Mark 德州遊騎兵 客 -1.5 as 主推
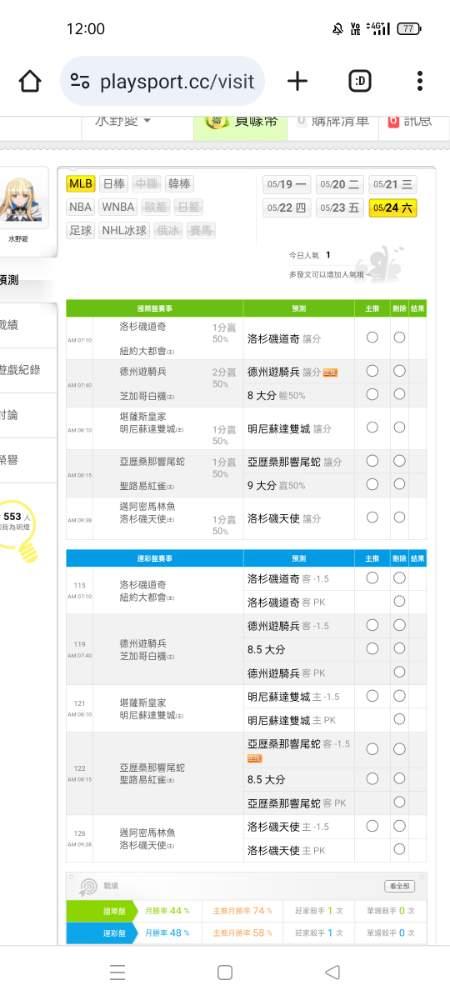Viewport: 450px width, 1000px height. (x=372, y=625)
